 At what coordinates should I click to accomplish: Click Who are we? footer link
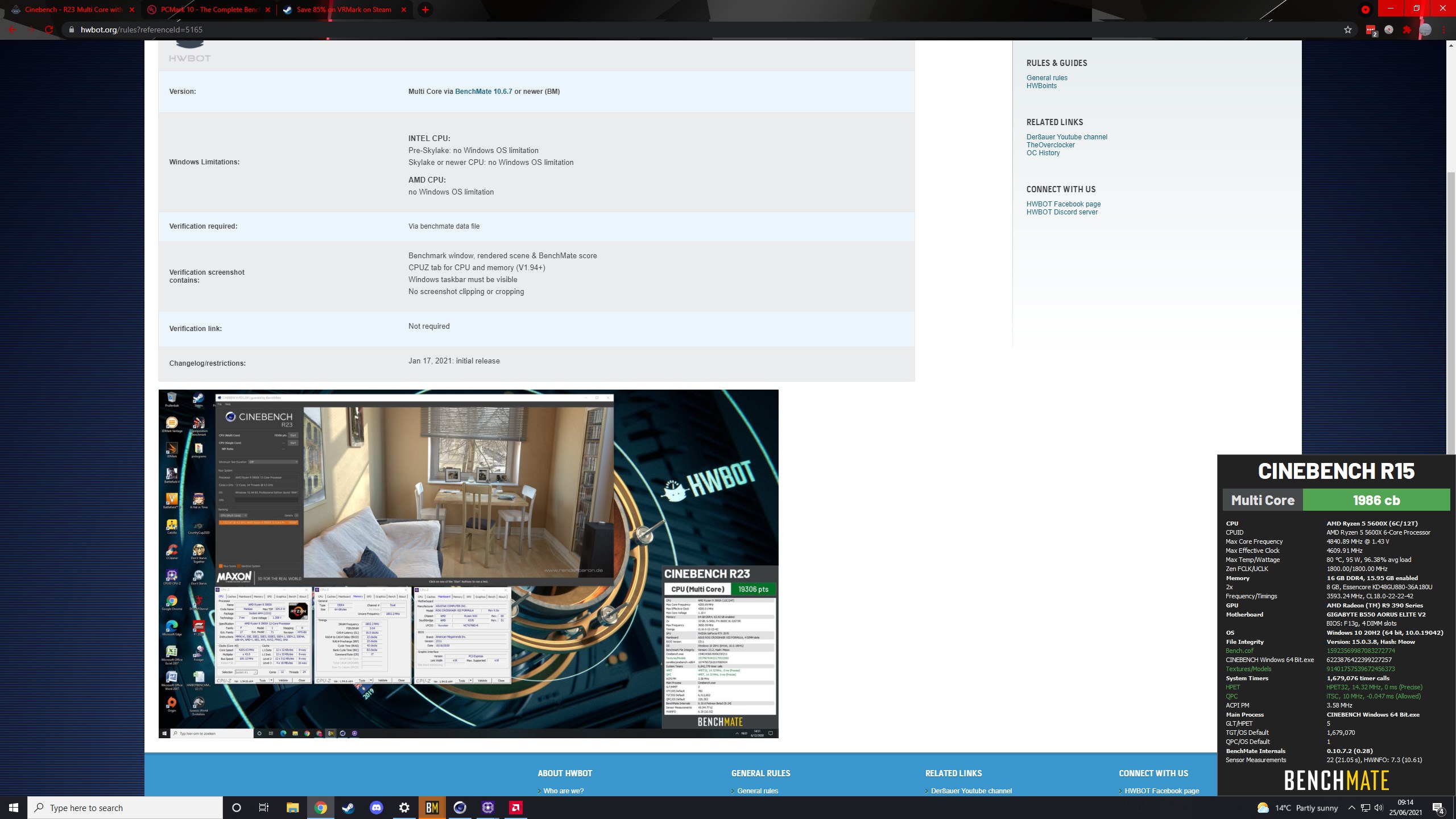tap(563, 791)
